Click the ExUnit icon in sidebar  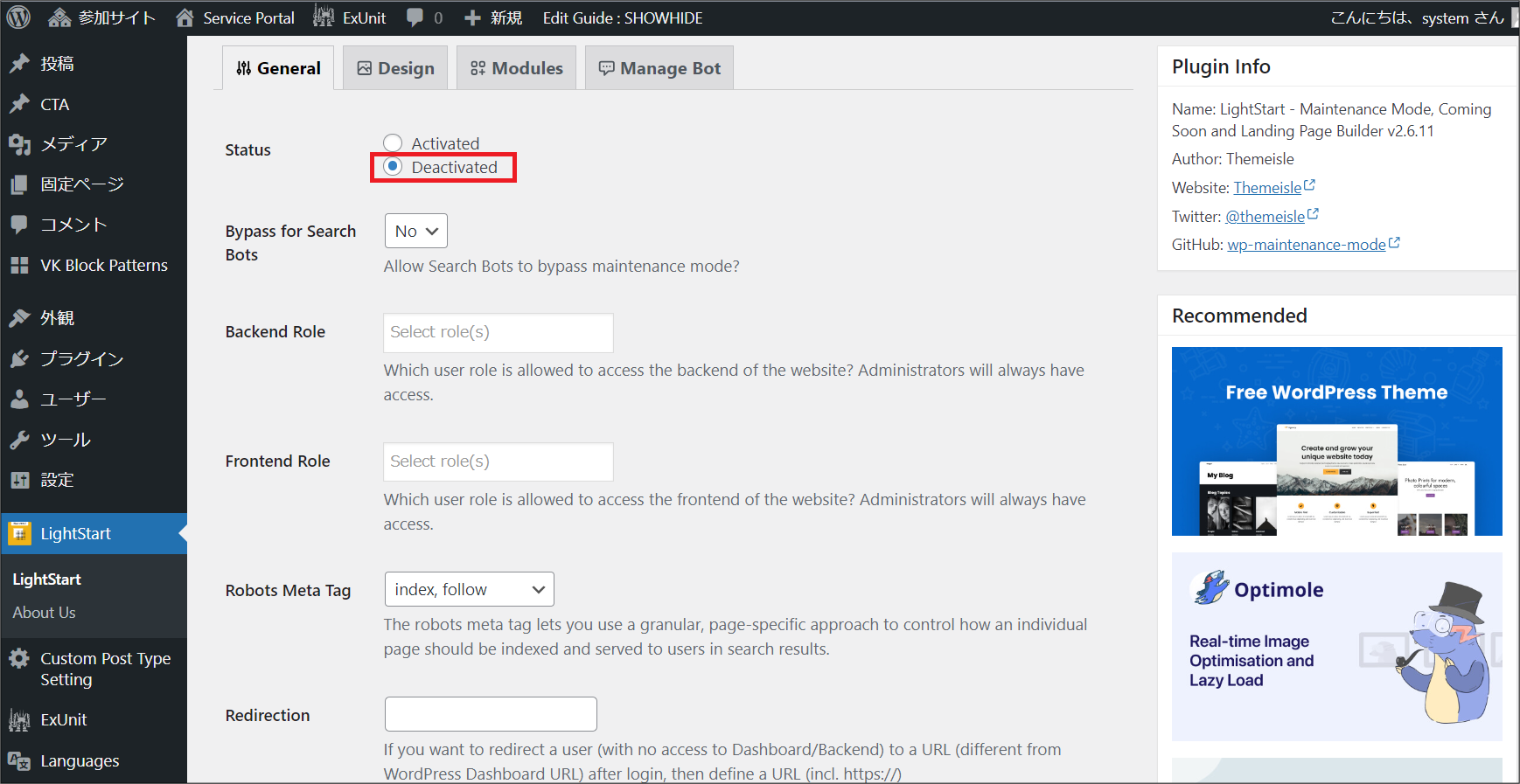point(19,720)
